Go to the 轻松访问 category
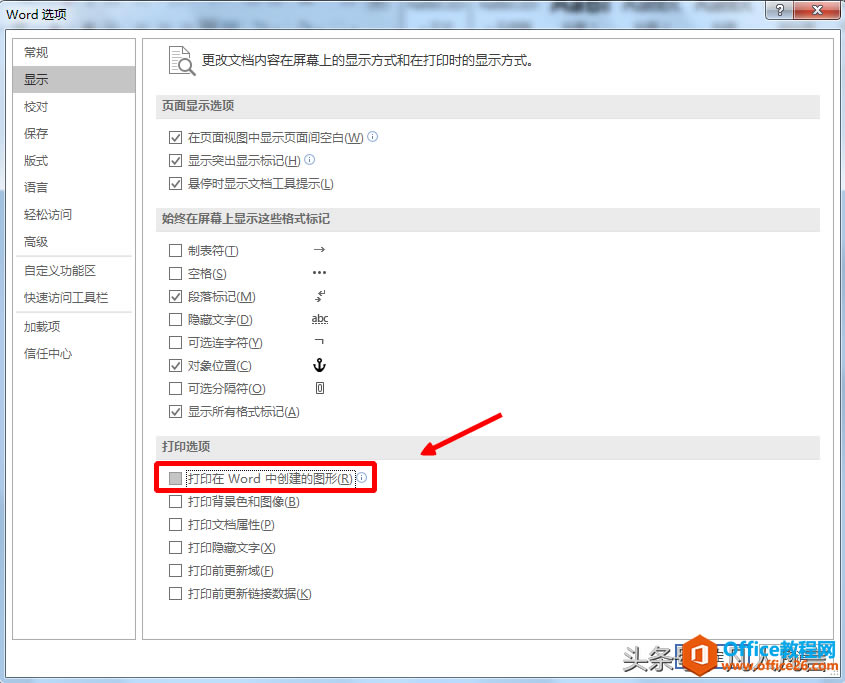This screenshot has height=683, width=845. 74,214
